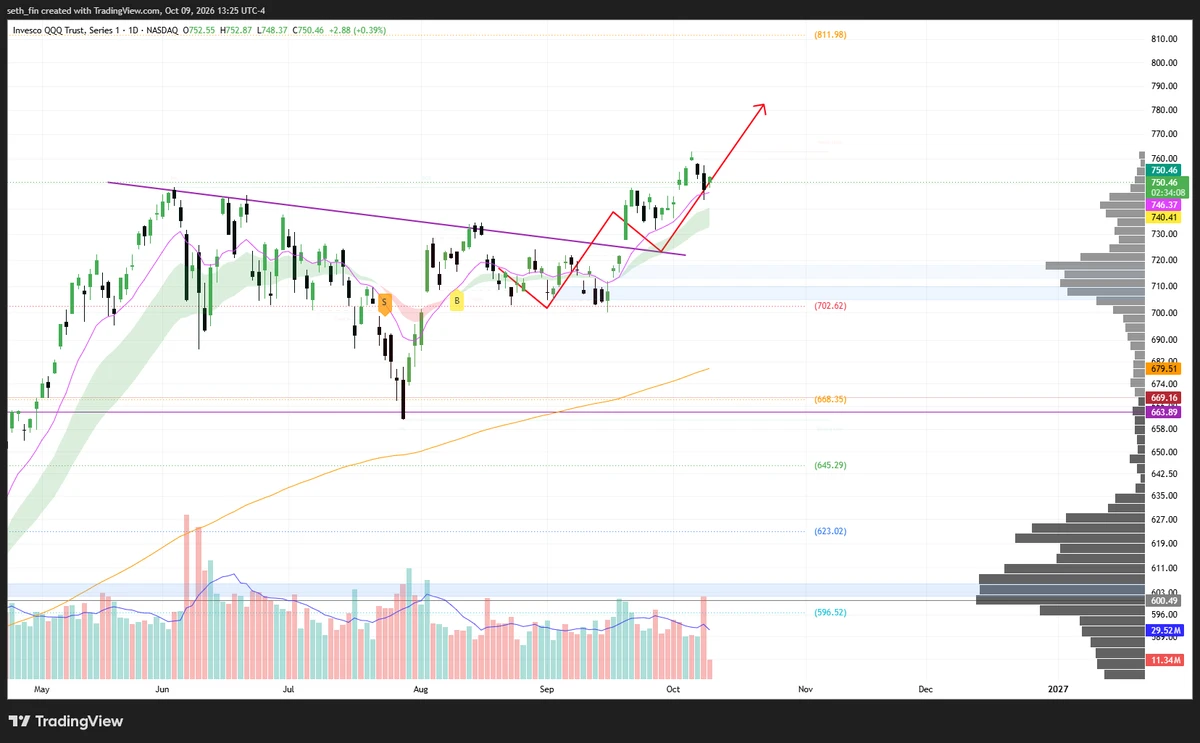Click the (811.98) level label
Screen dimensions: 1200x743
tap(830, 35)
